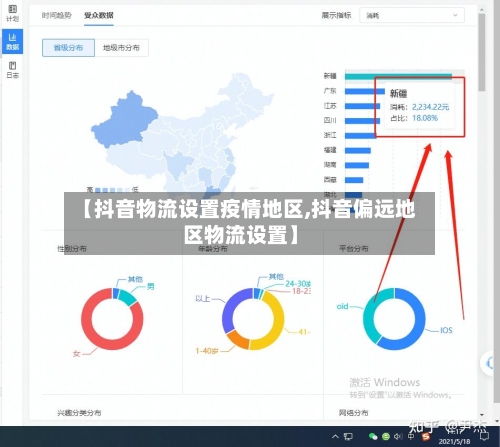
Task: Open the network icon in the system tray
Action: click(x=348, y=436)
